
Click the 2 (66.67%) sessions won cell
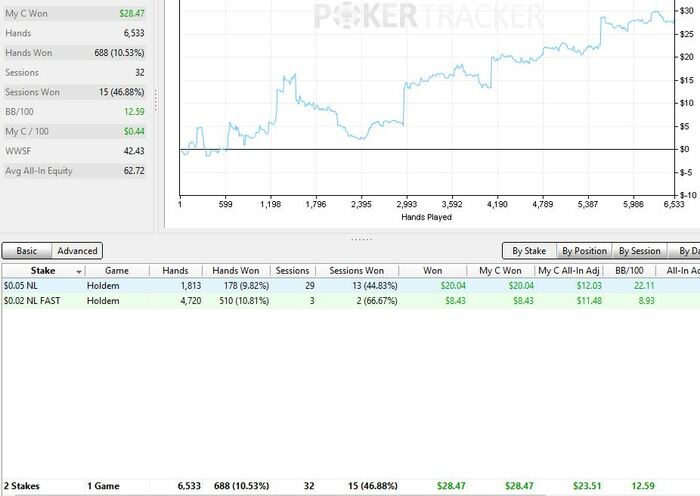377,301
